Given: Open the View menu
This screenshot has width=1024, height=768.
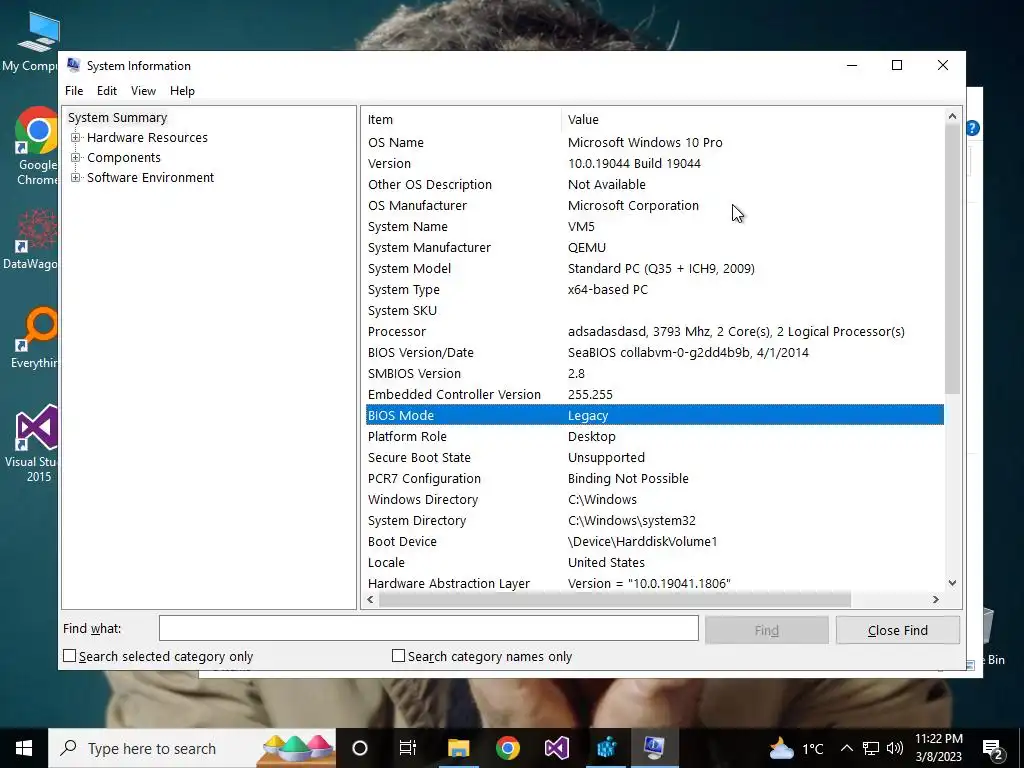Looking at the screenshot, I should coord(143,91).
